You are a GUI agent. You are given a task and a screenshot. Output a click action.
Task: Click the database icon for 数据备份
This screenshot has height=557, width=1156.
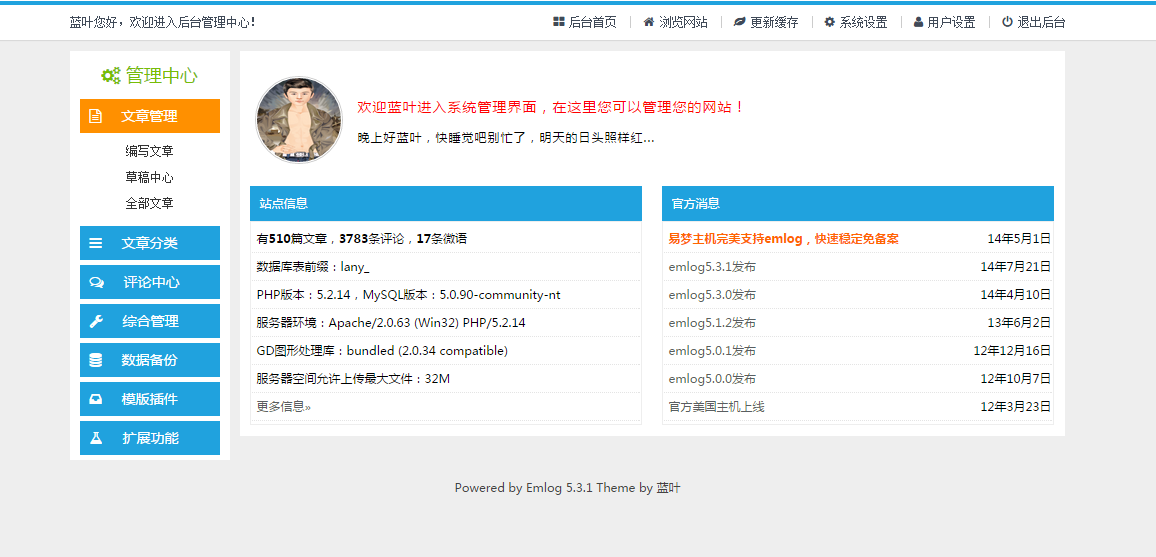pyautogui.click(x=96, y=360)
